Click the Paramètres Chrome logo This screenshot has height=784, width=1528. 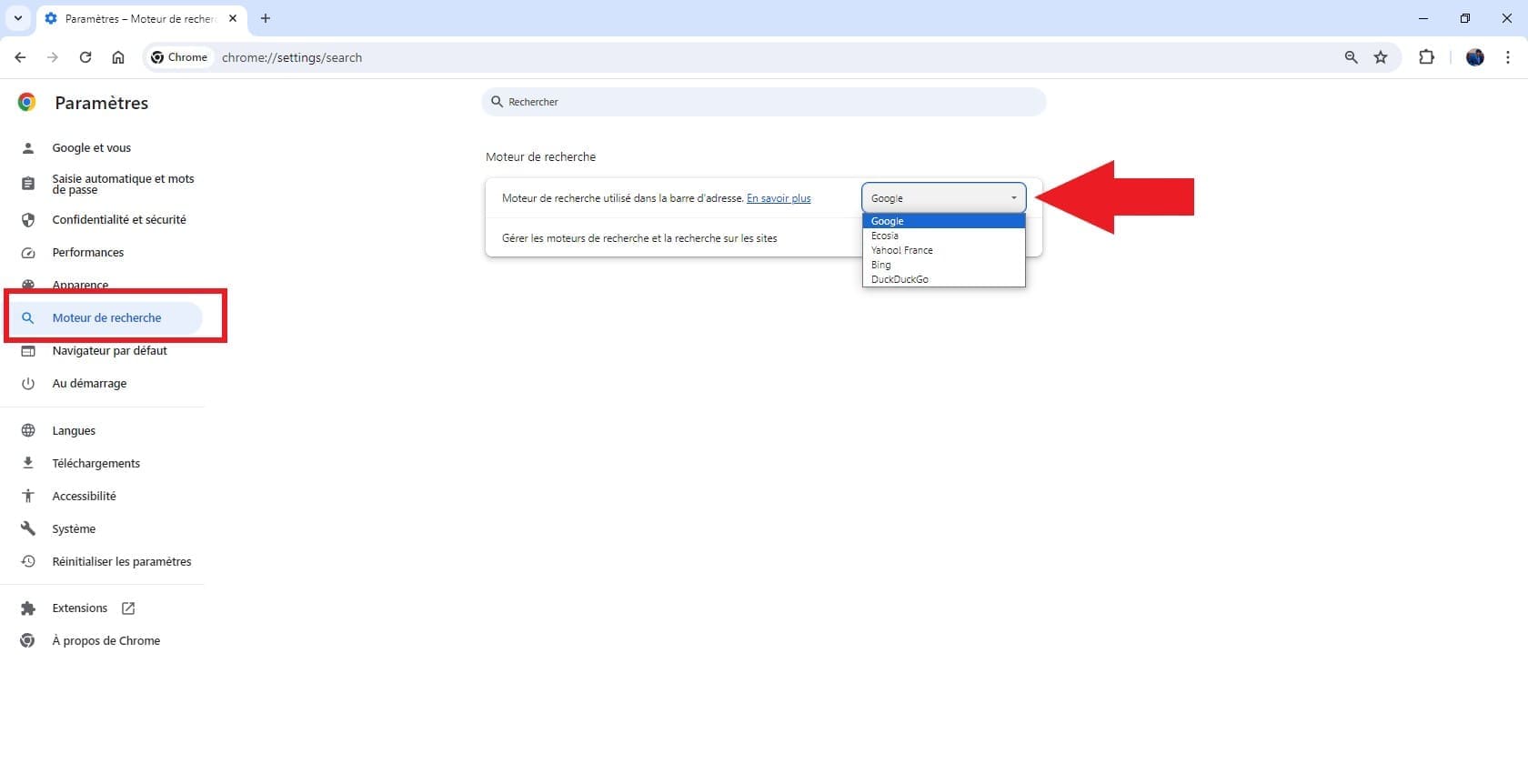[x=27, y=102]
